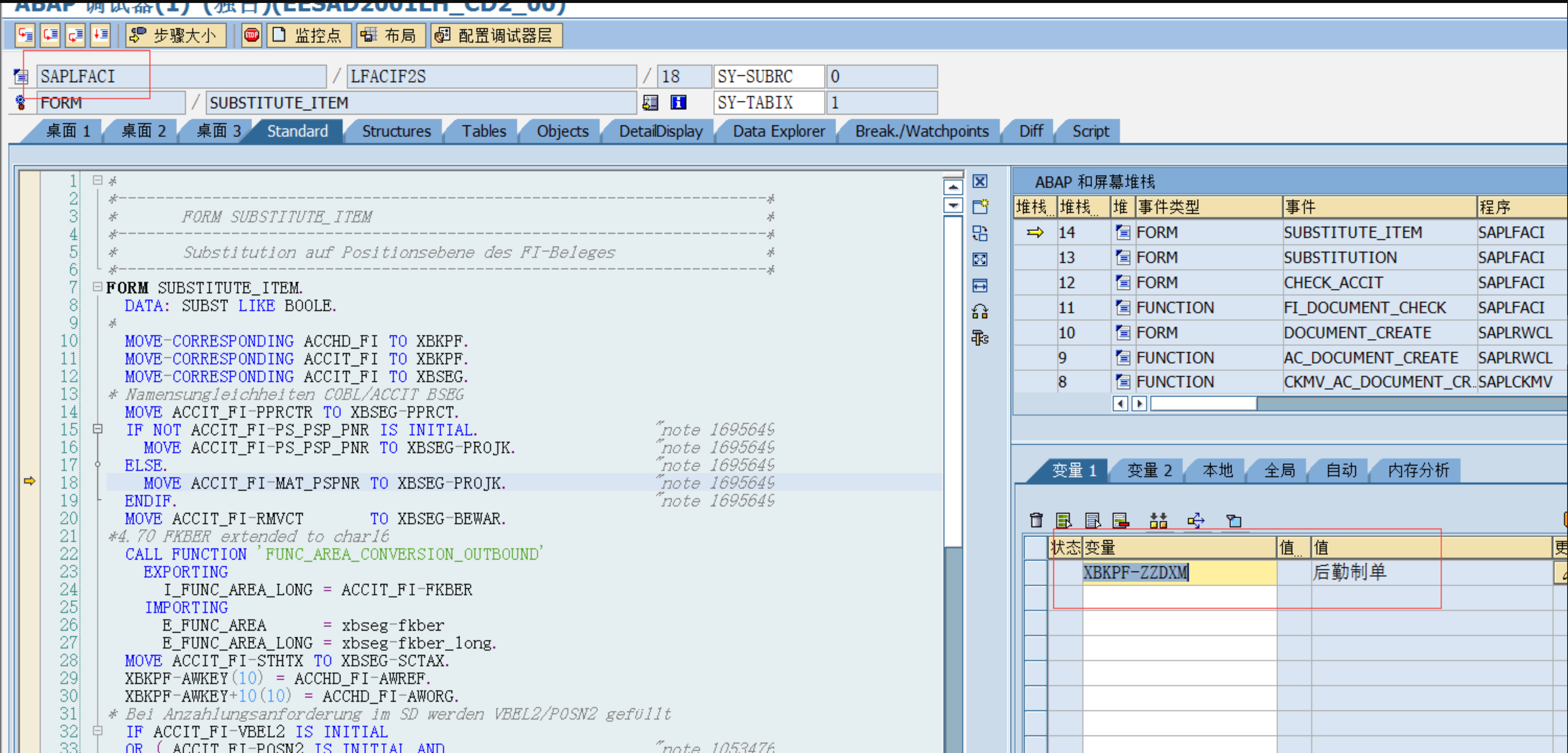Screen dimensions: 1568x753
Task: Click the editor scroll-down arrow button
Action: click(x=953, y=205)
